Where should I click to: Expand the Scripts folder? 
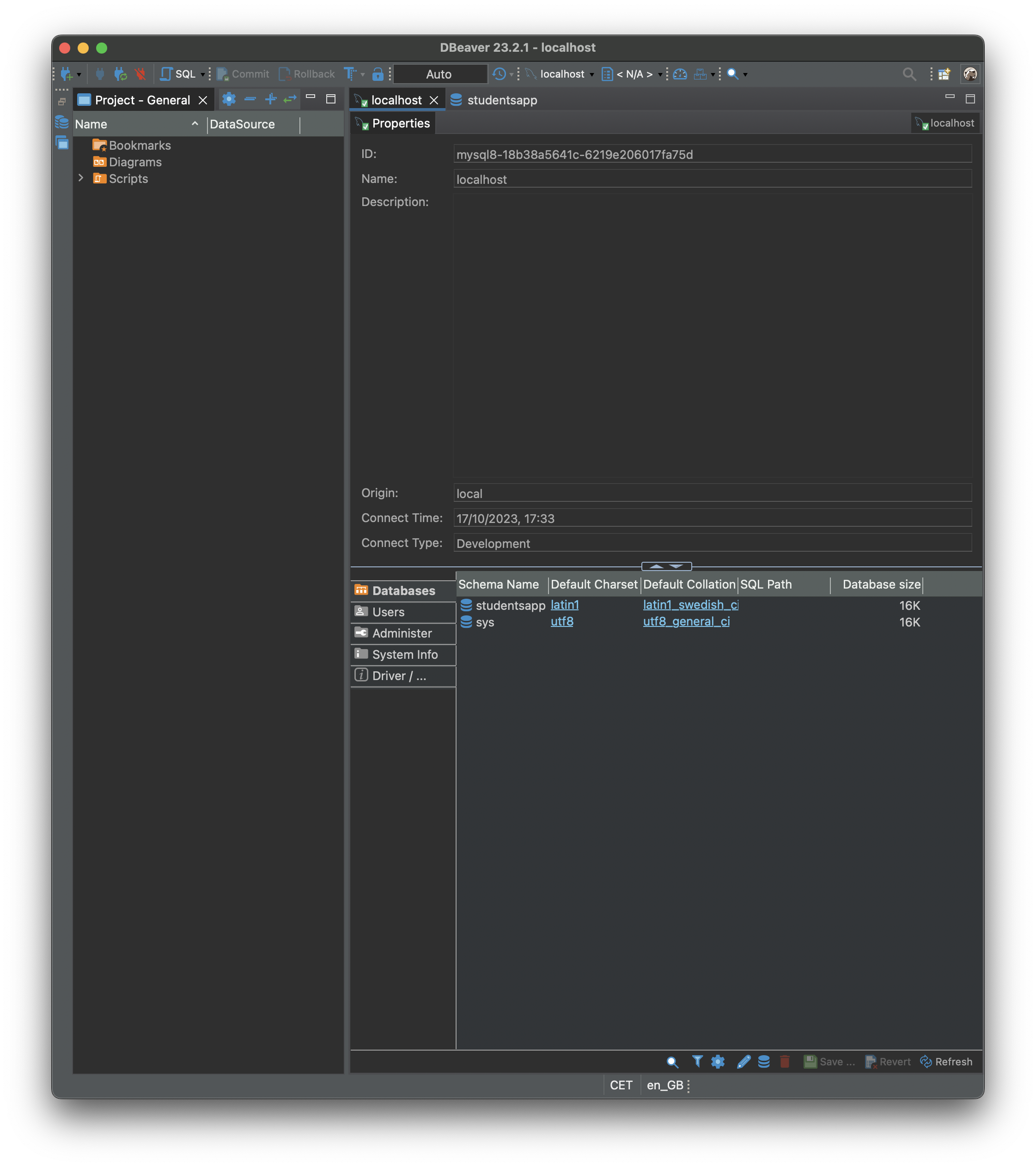[x=80, y=178]
